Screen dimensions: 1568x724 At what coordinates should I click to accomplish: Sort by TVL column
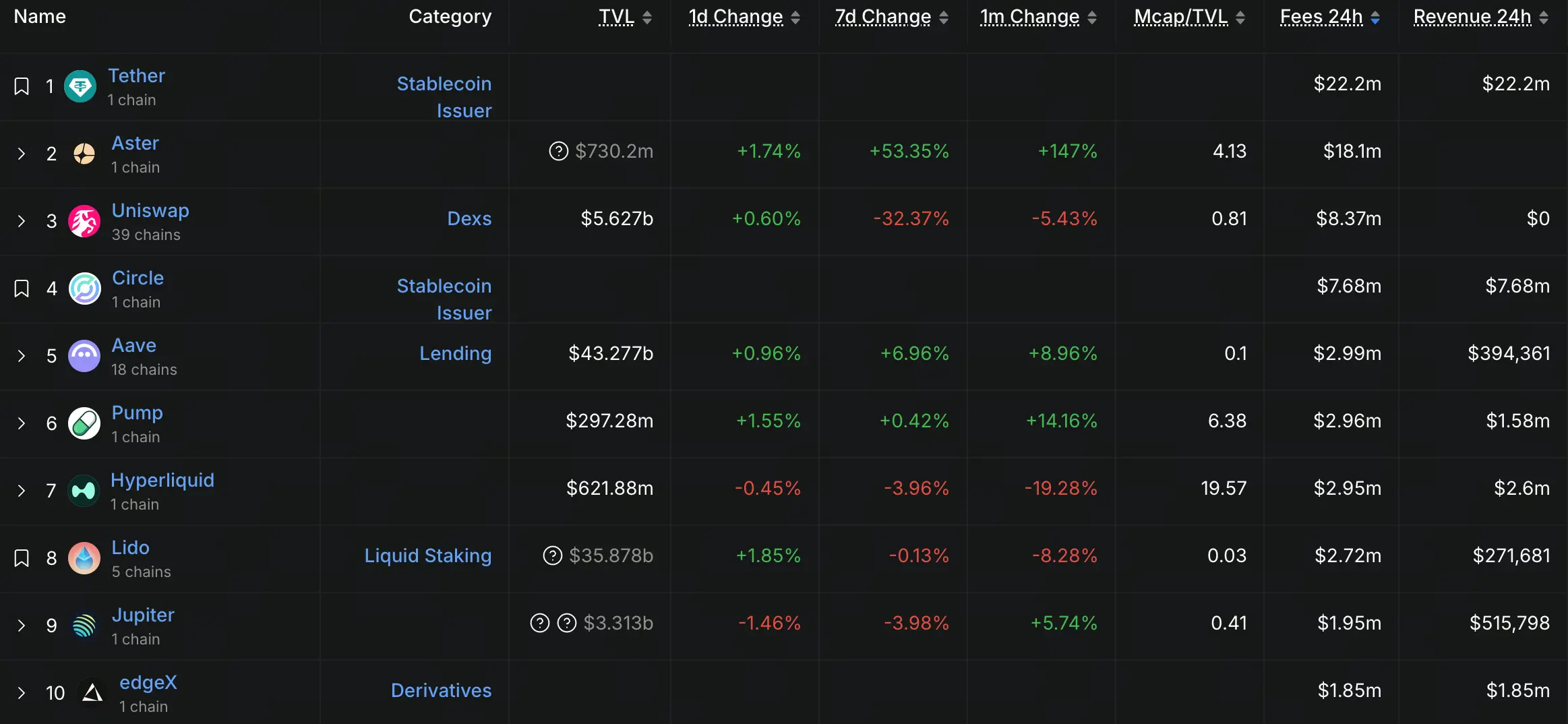[625, 17]
